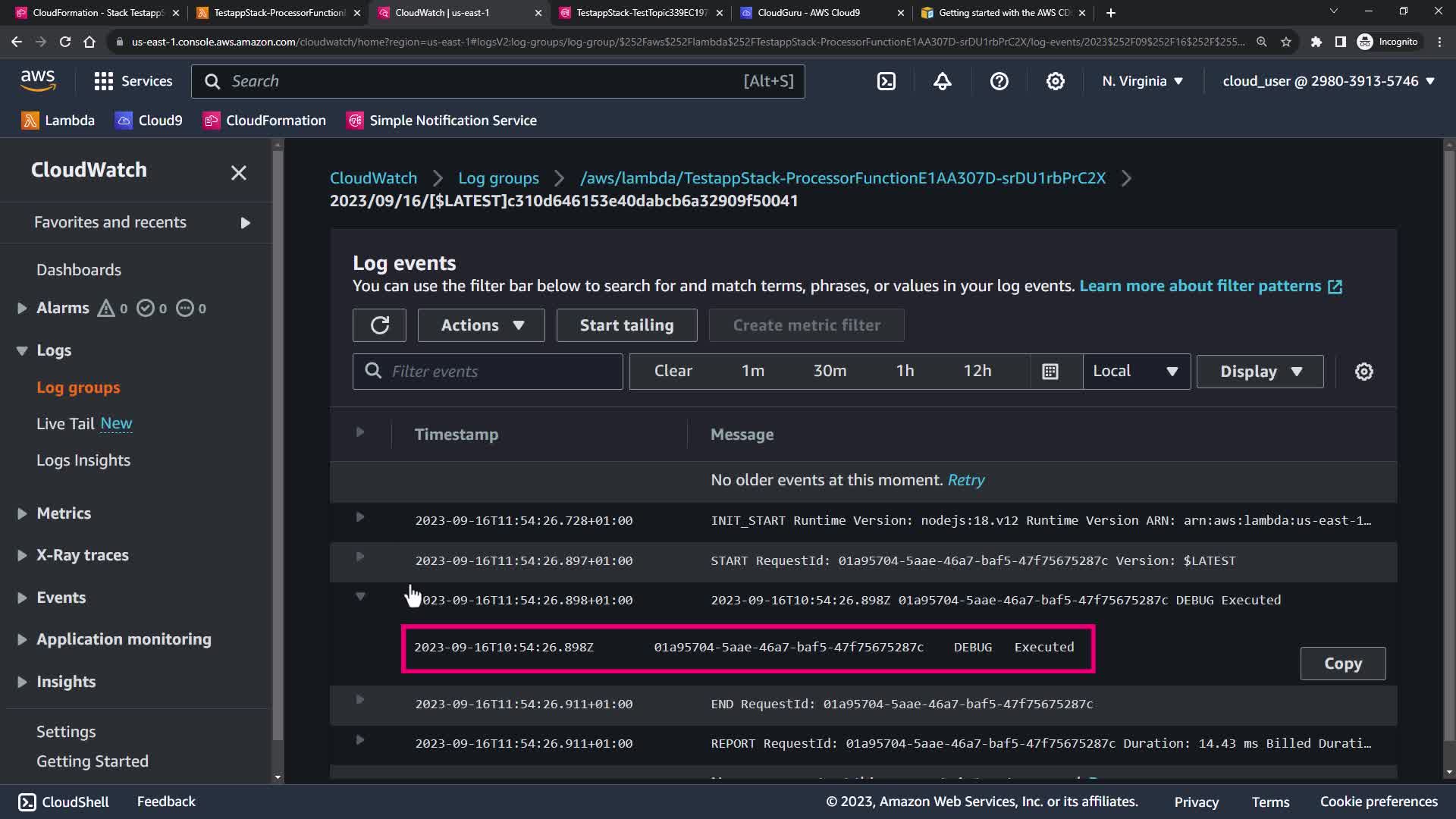
Task: Open log events preferences gear icon
Action: 1363,372
